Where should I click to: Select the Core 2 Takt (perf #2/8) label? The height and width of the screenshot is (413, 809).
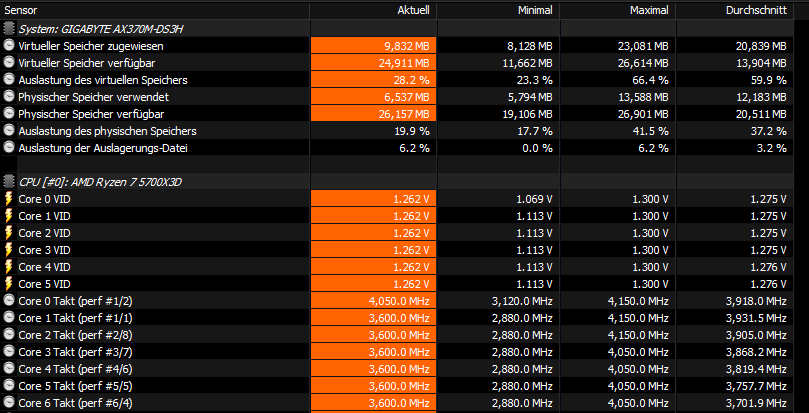click(75, 336)
